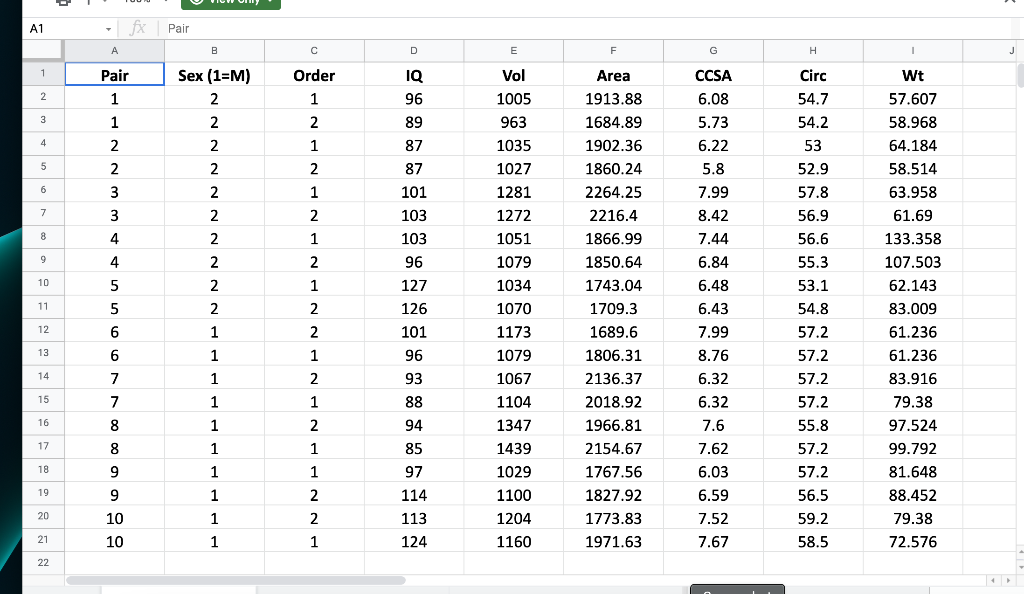1024x594 pixels.
Task: Select row 17 header
Action: 43,446
